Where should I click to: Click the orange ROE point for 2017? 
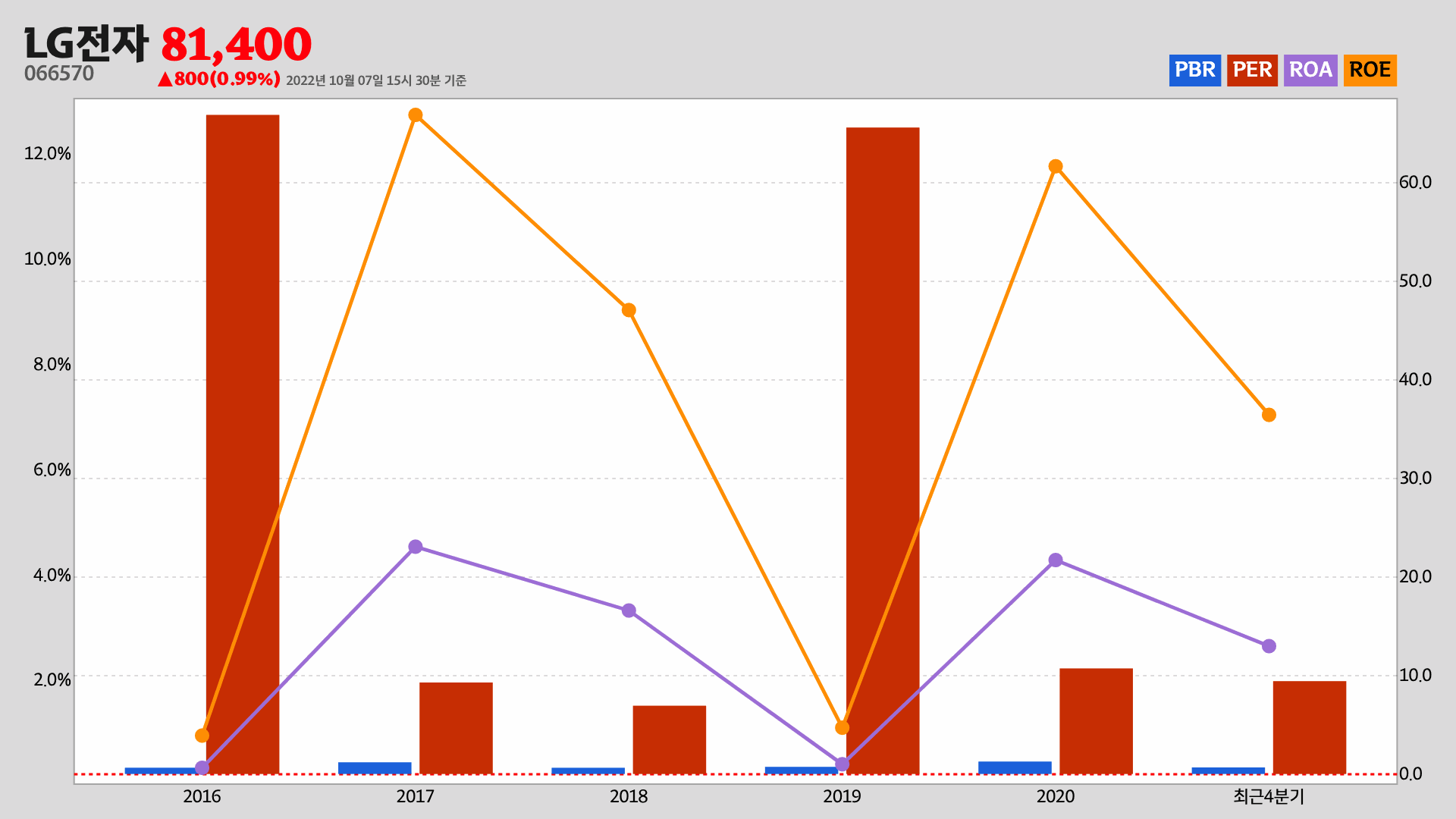point(416,115)
